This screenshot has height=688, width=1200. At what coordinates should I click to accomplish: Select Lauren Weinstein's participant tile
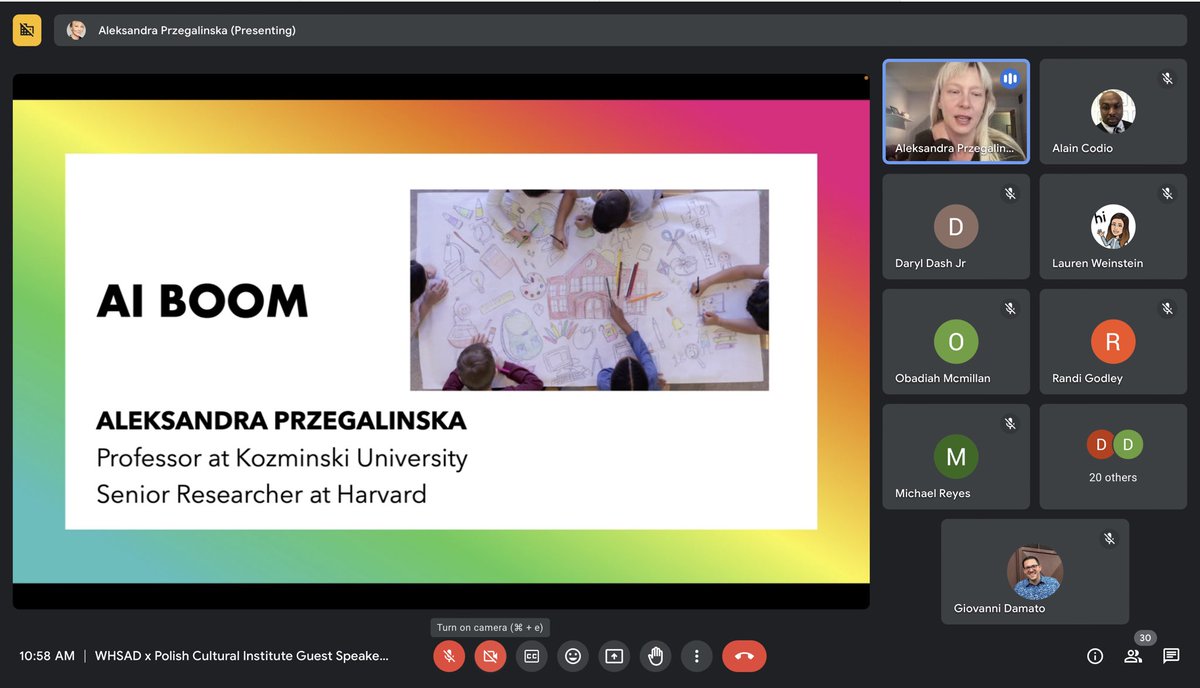tap(1113, 227)
